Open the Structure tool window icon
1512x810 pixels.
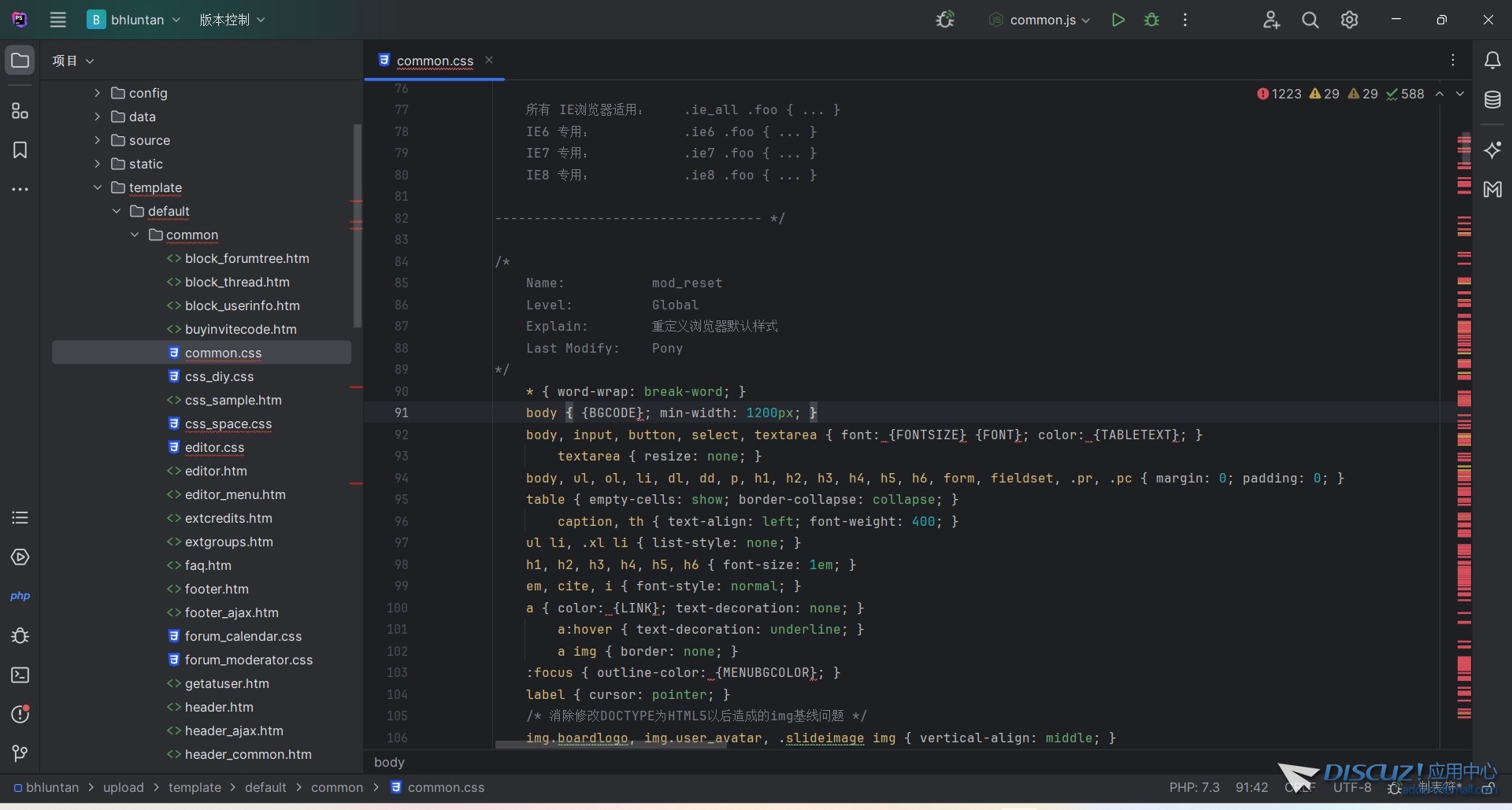(20, 111)
